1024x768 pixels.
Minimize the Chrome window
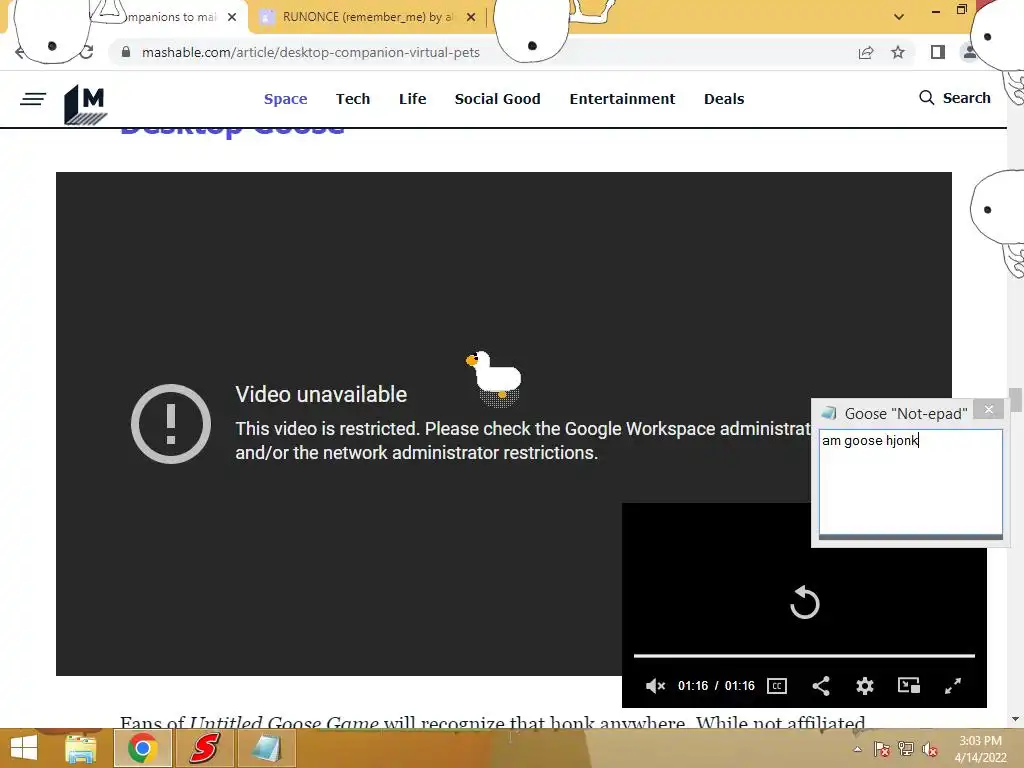click(x=936, y=11)
